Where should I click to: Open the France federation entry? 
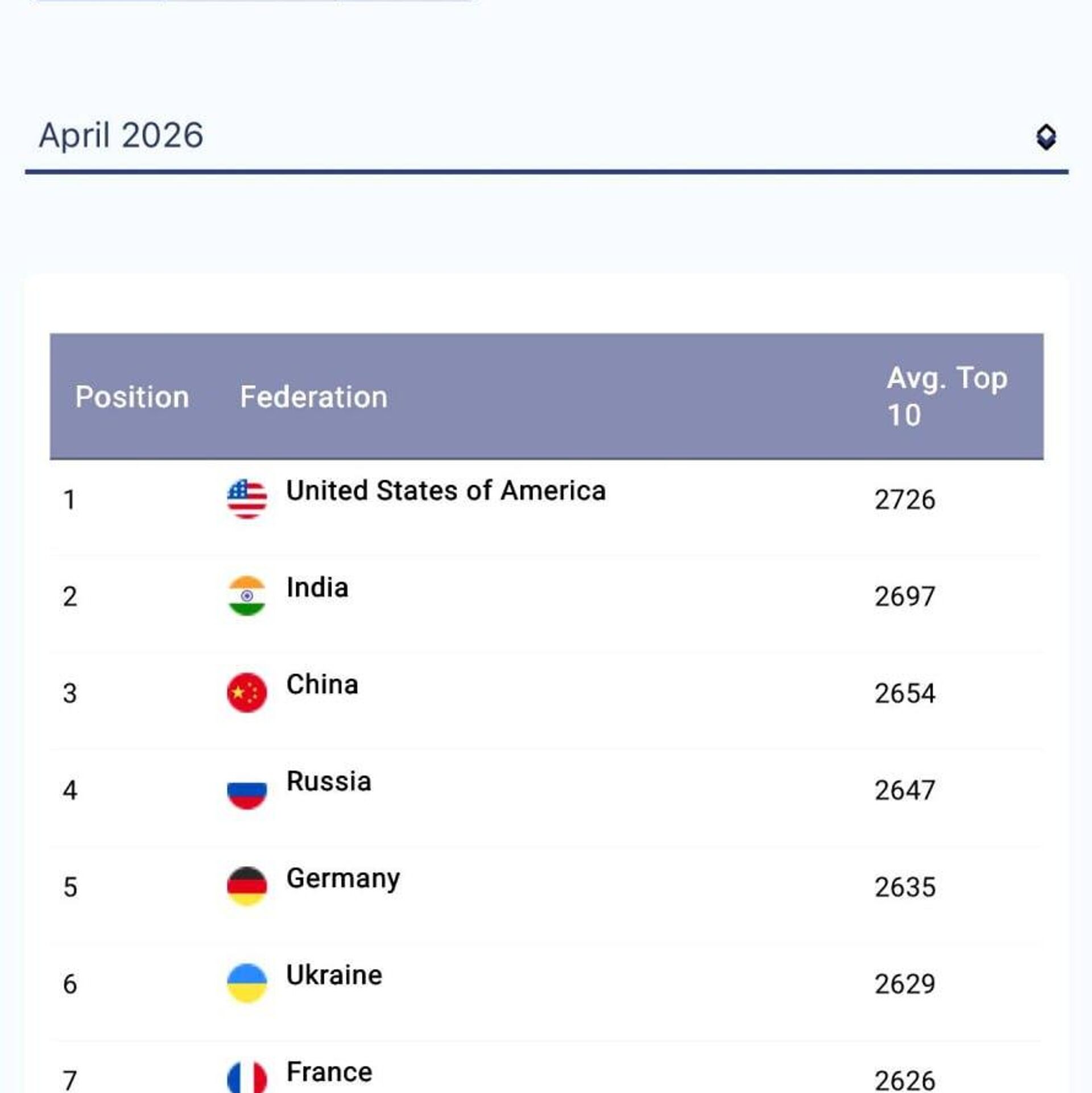pyautogui.click(x=329, y=1072)
